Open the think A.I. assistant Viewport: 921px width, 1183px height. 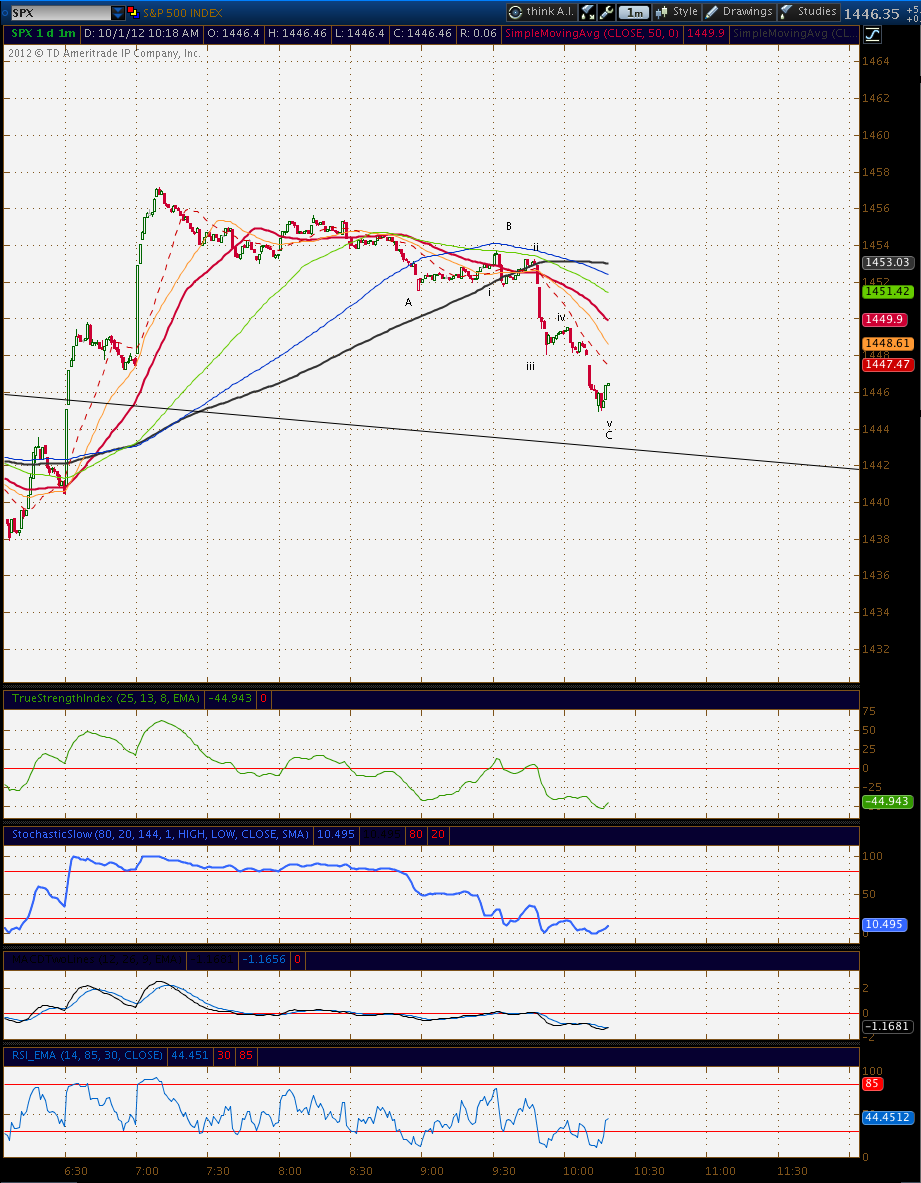pos(541,12)
